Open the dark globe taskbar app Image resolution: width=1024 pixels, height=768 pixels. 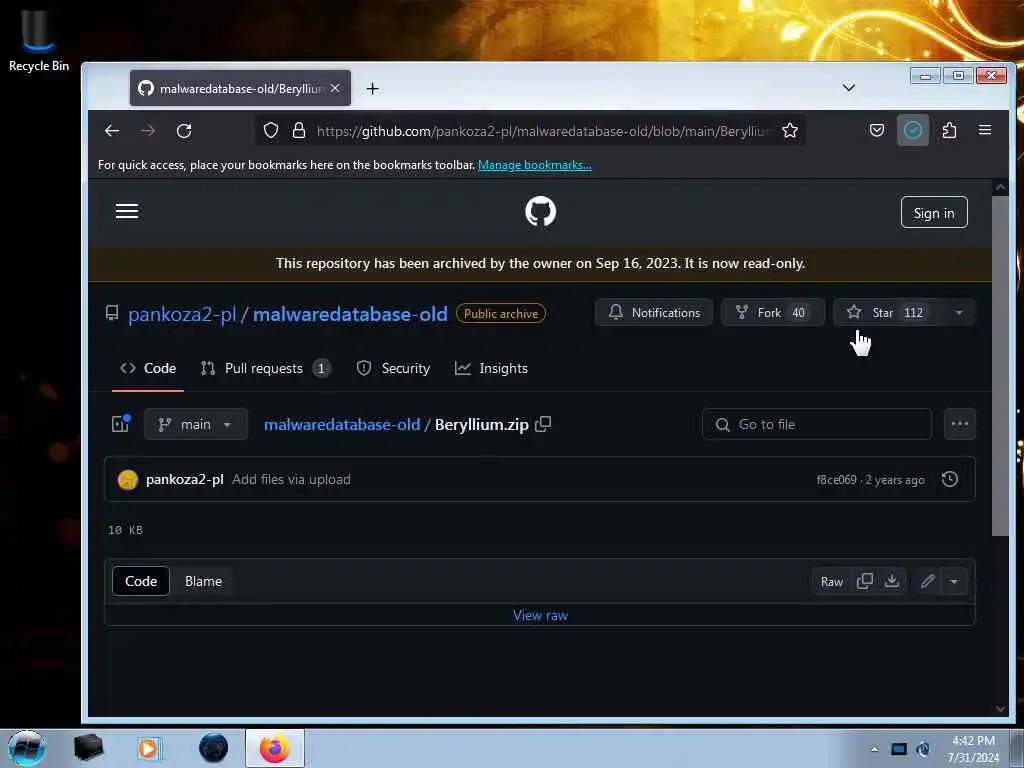pyautogui.click(x=214, y=748)
